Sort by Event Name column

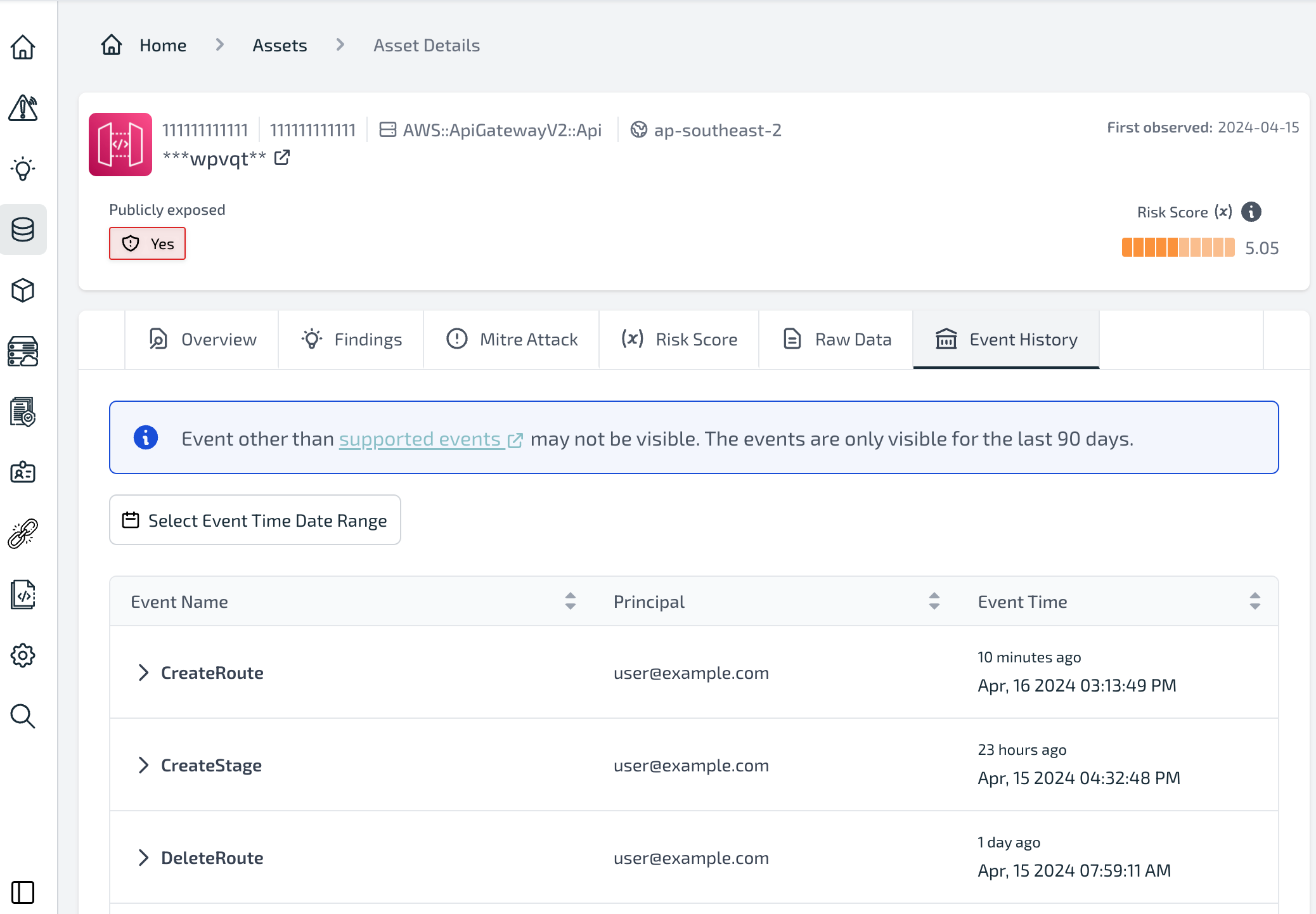(x=570, y=601)
